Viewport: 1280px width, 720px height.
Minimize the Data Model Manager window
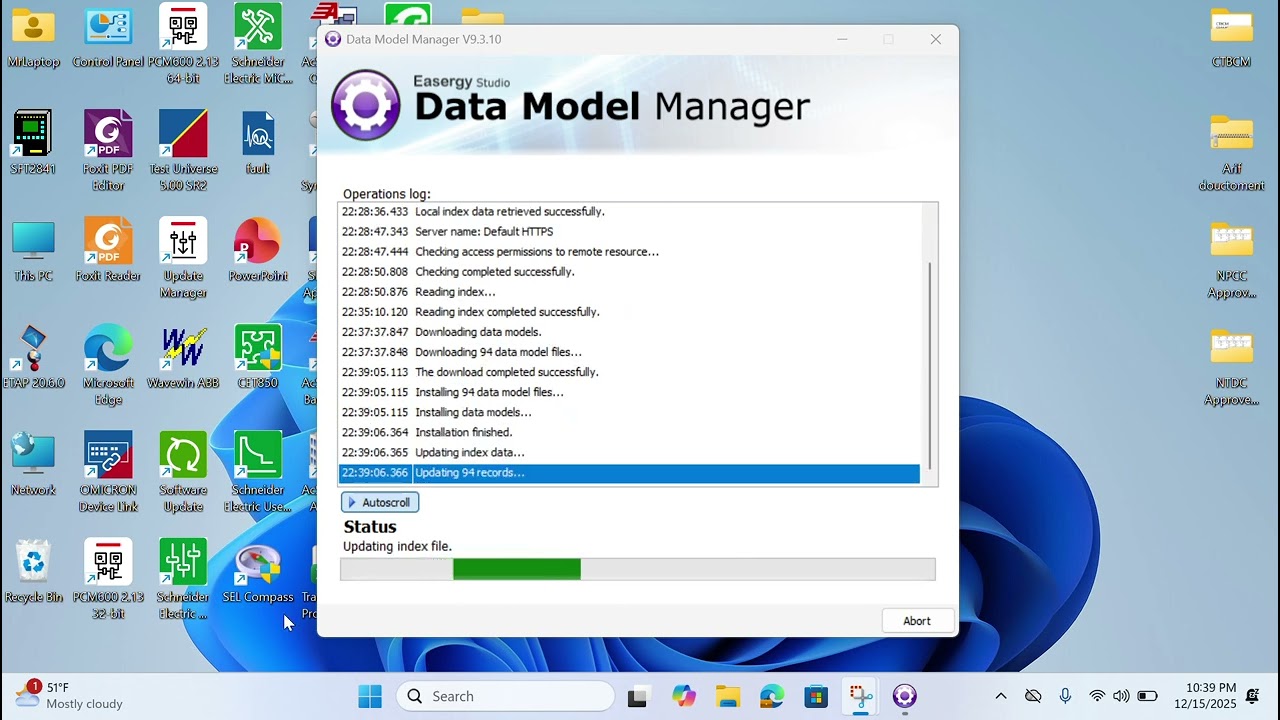pyautogui.click(x=843, y=39)
